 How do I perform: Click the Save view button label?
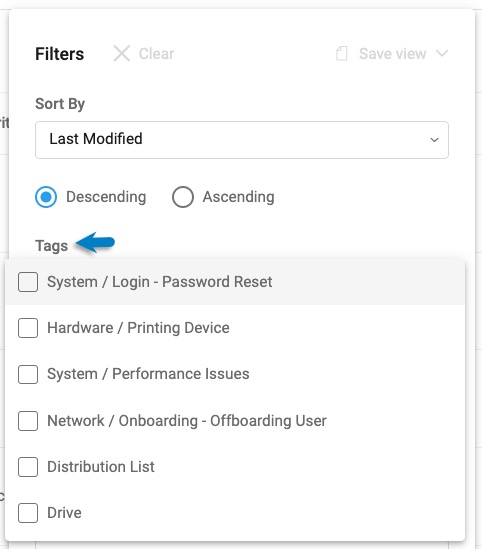392,54
